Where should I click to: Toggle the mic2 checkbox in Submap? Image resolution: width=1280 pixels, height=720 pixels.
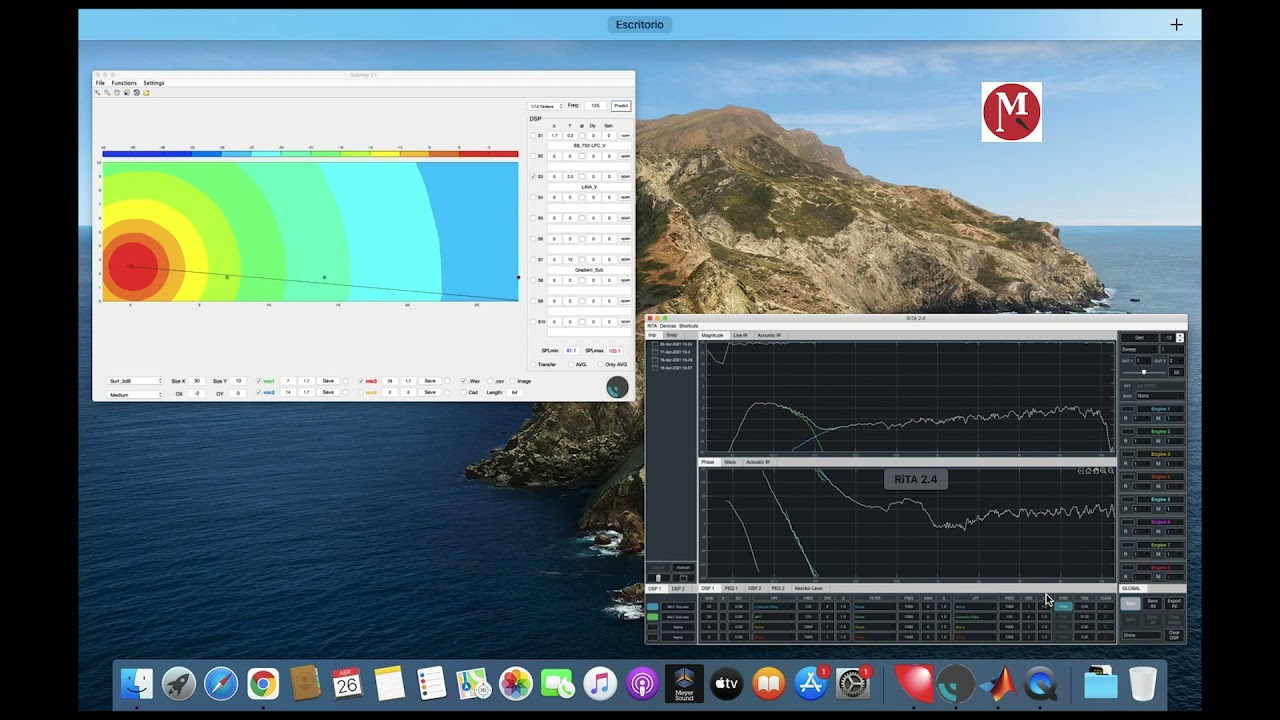click(259, 392)
